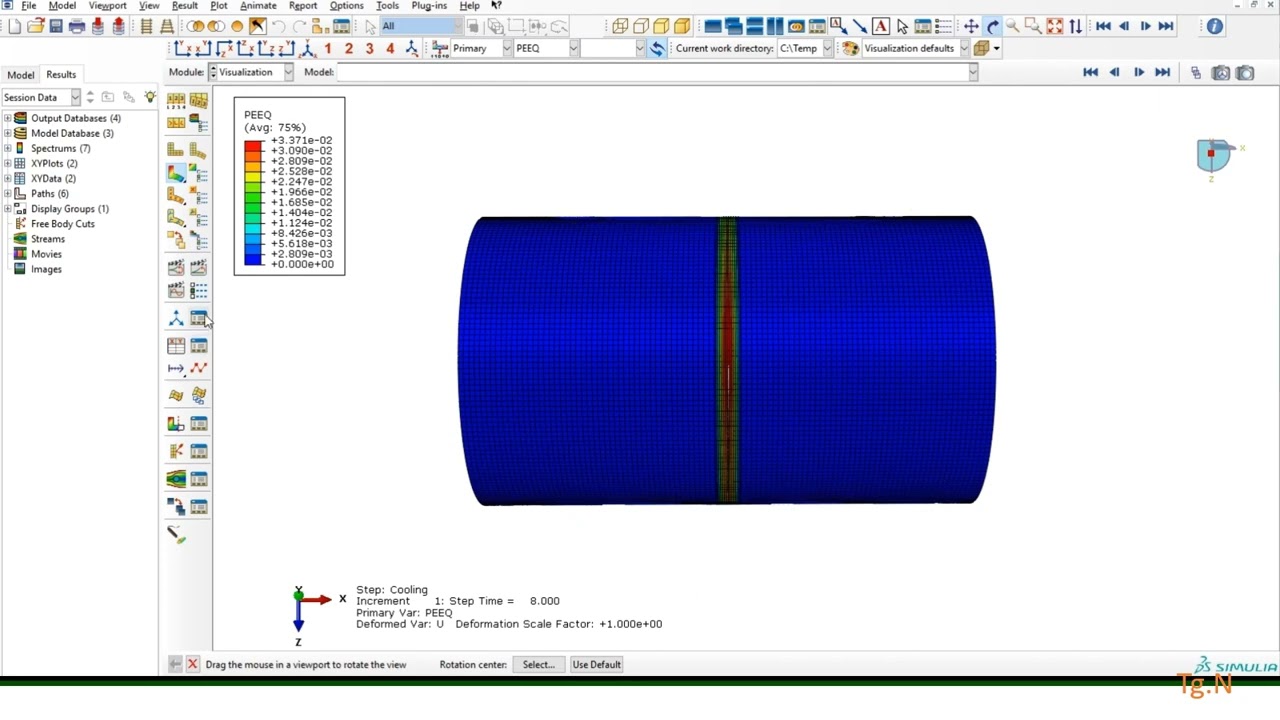Apply custom view 1
Image resolution: width=1280 pixels, height=720 pixels.
click(x=328, y=48)
